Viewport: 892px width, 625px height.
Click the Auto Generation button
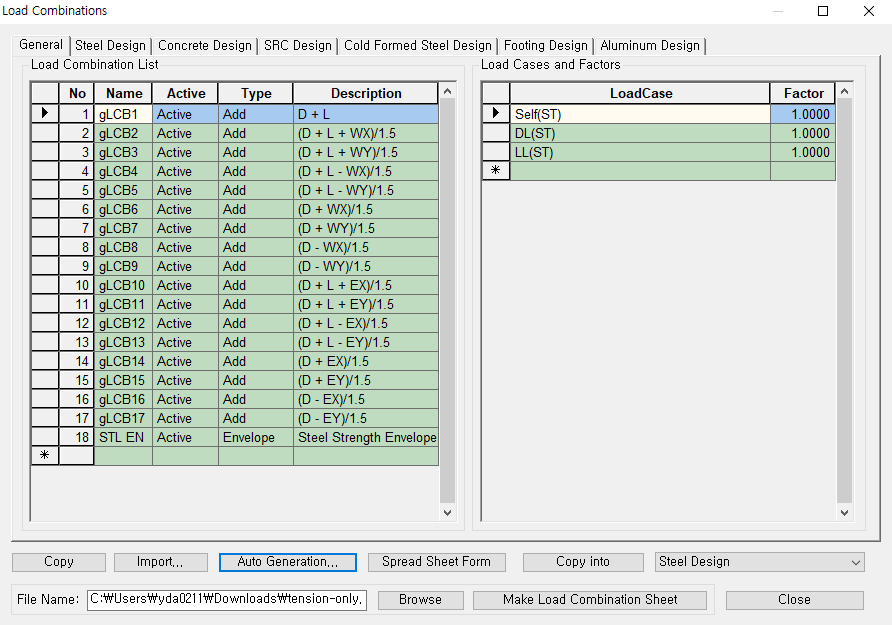pyautogui.click(x=288, y=562)
